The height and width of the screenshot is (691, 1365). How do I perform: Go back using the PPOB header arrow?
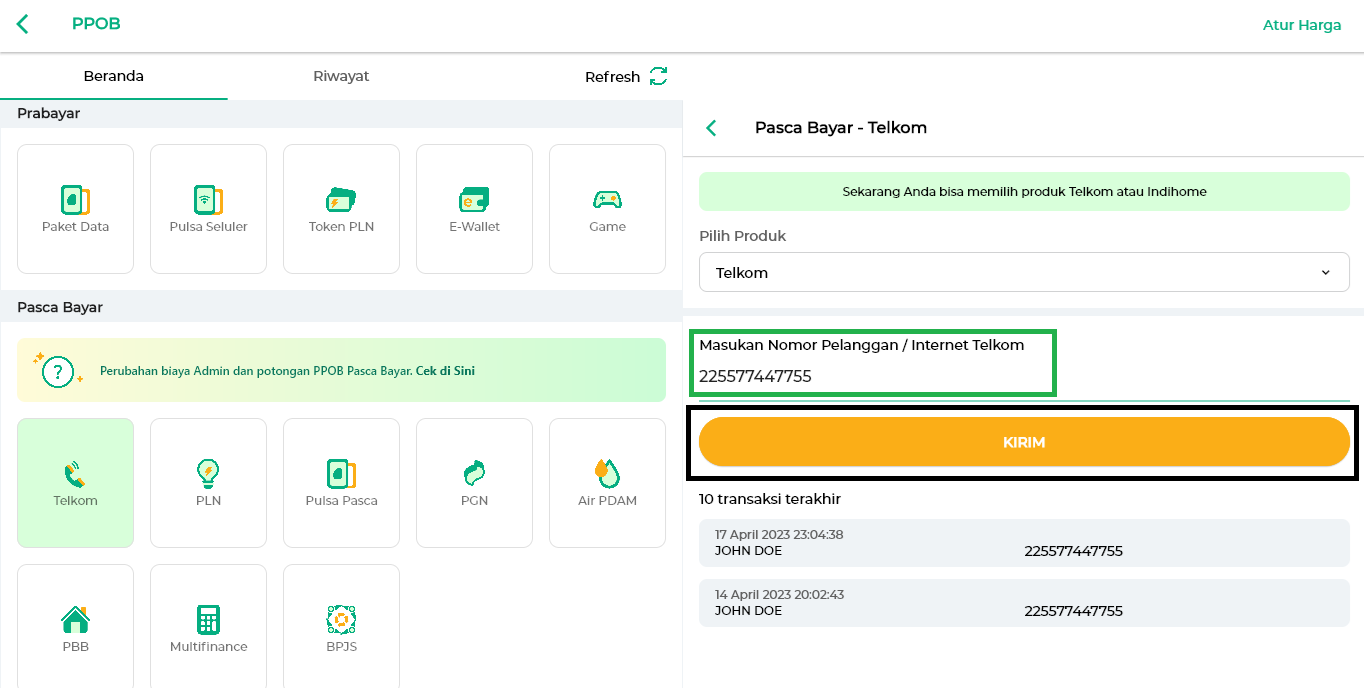tap(22, 24)
